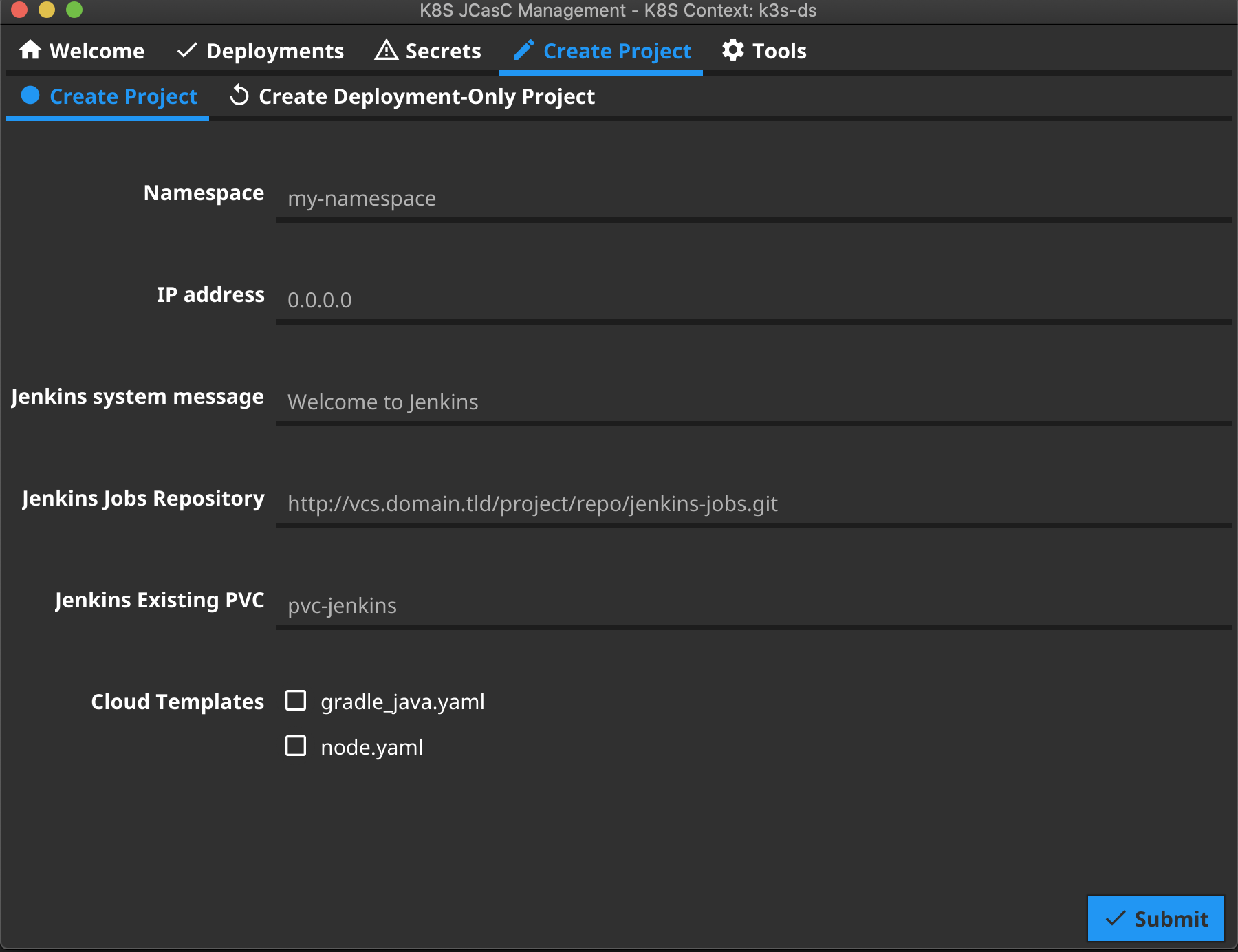Focus the Jenkins Existing PVC field
1238x952 pixels.
(754, 605)
